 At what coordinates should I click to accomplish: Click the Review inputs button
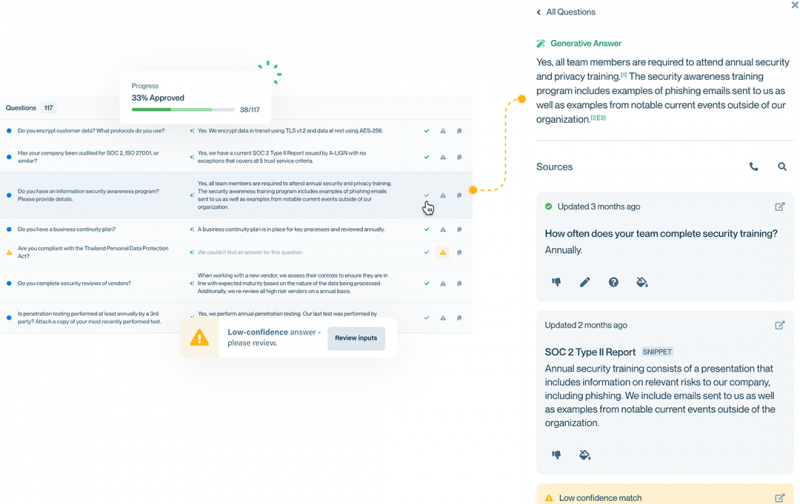click(356, 338)
